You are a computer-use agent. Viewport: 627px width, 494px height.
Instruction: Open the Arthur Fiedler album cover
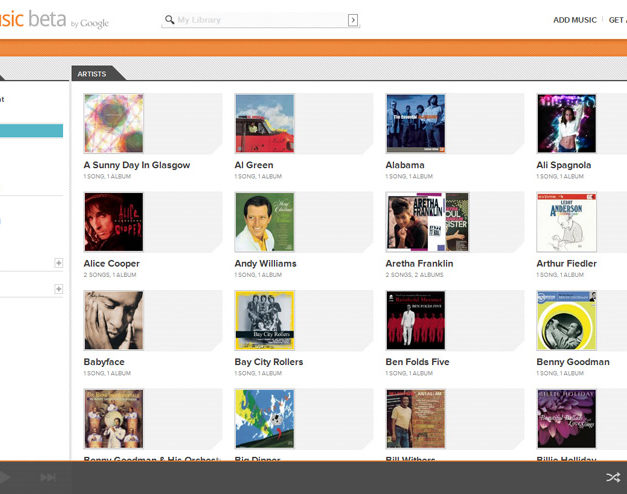(x=567, y=222)
